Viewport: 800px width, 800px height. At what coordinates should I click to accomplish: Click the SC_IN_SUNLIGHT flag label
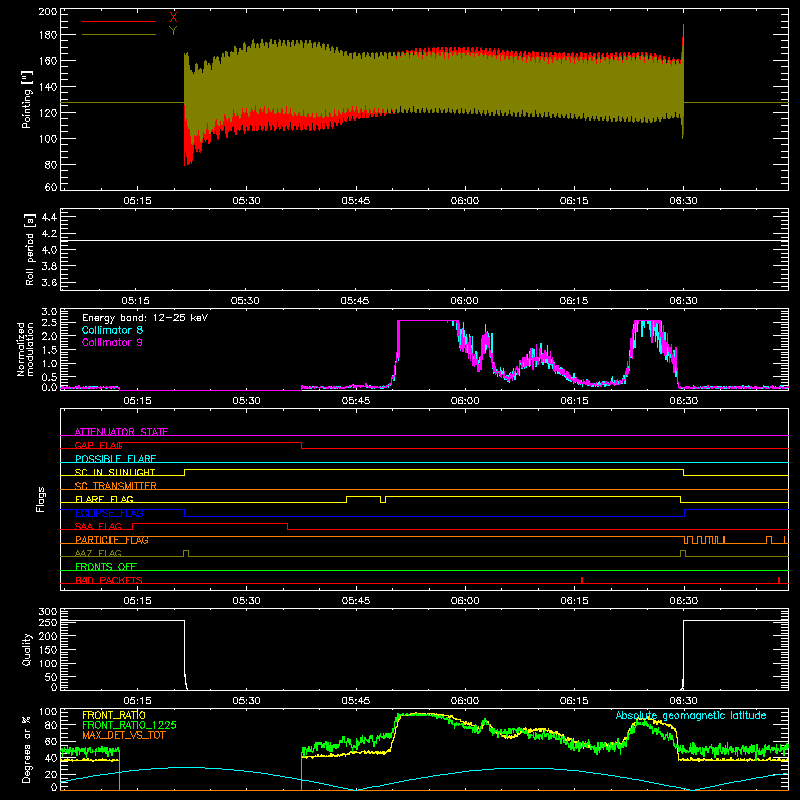click(x=115, y=472)
